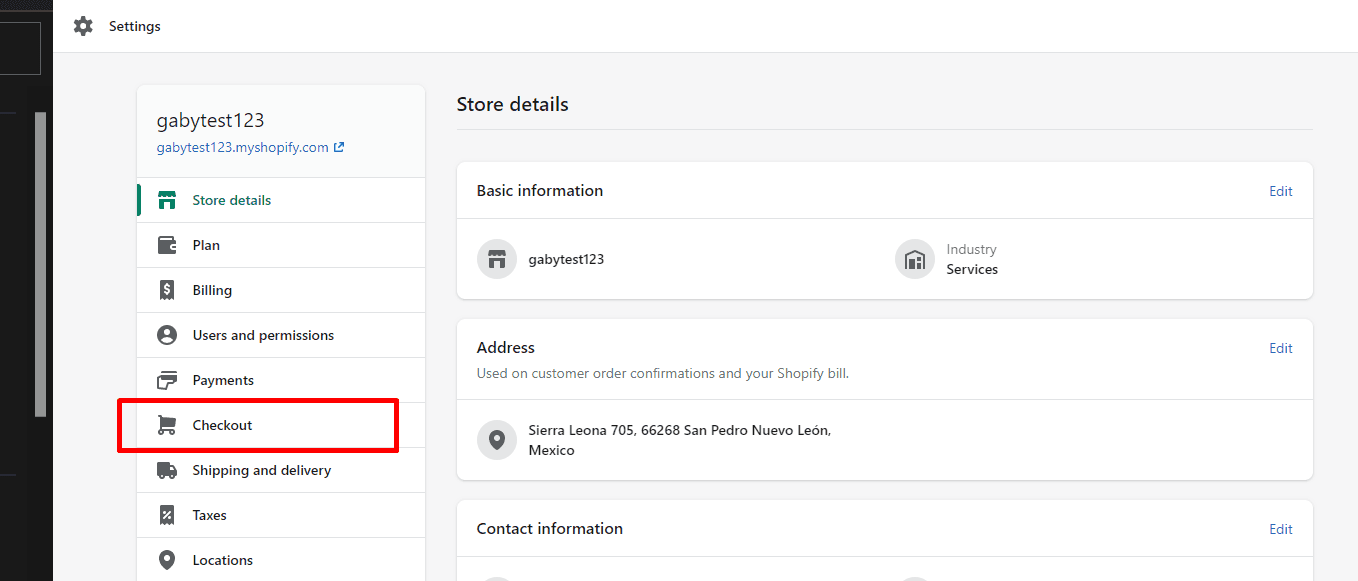Open the Plan settings section
The image size is (1358, 581).
281,245
